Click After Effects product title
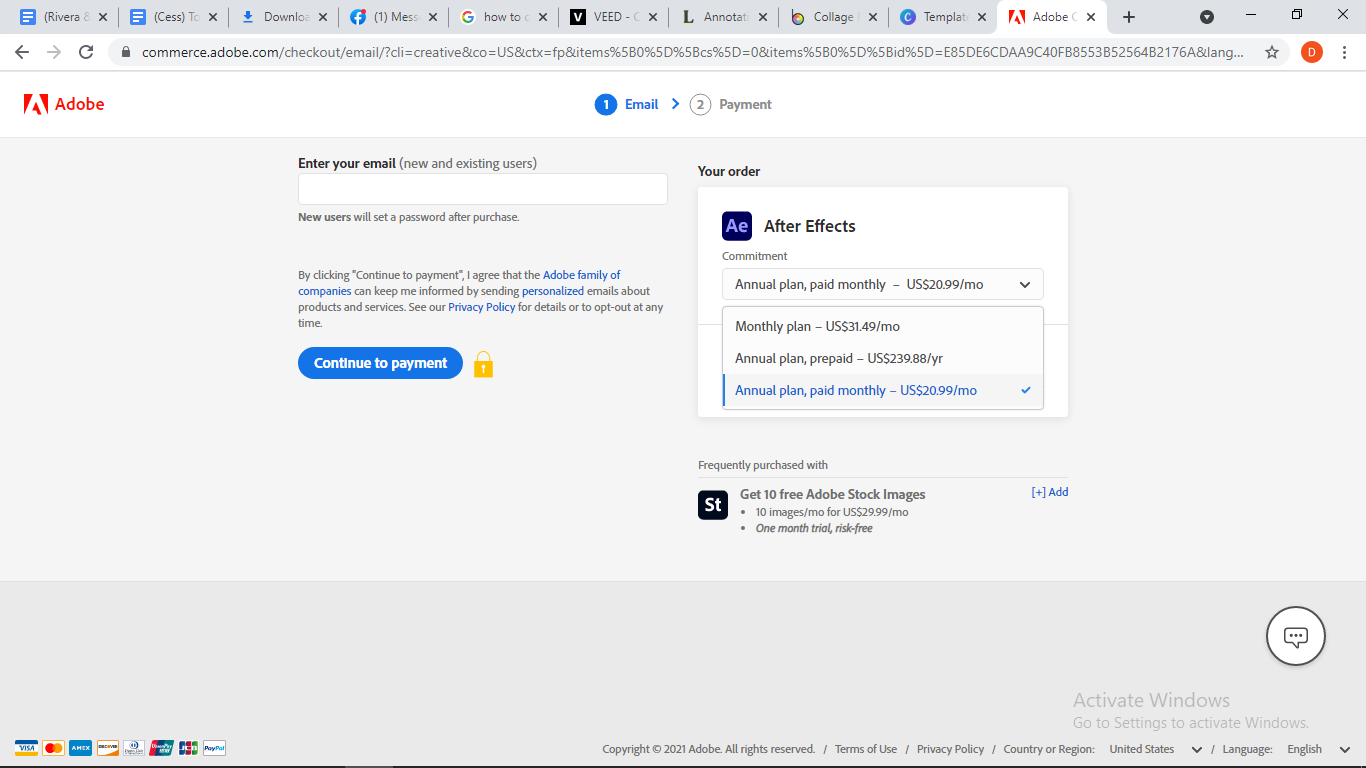This screenshot has height=768, width=1366. 809,226
